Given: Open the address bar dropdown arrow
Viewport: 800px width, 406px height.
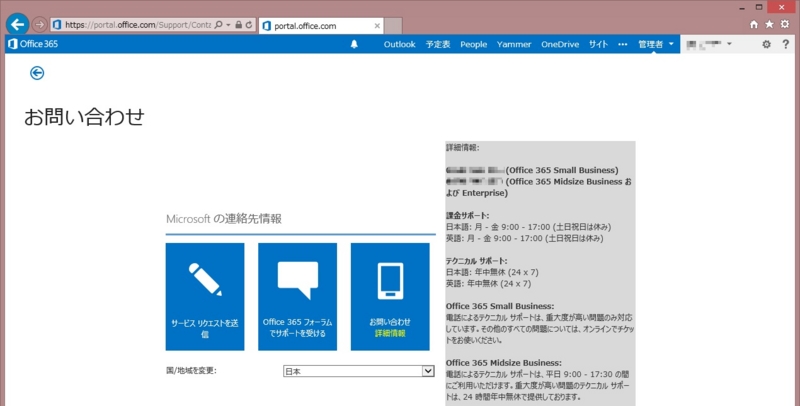Looking at the screenshot, I should coord(228,24).
